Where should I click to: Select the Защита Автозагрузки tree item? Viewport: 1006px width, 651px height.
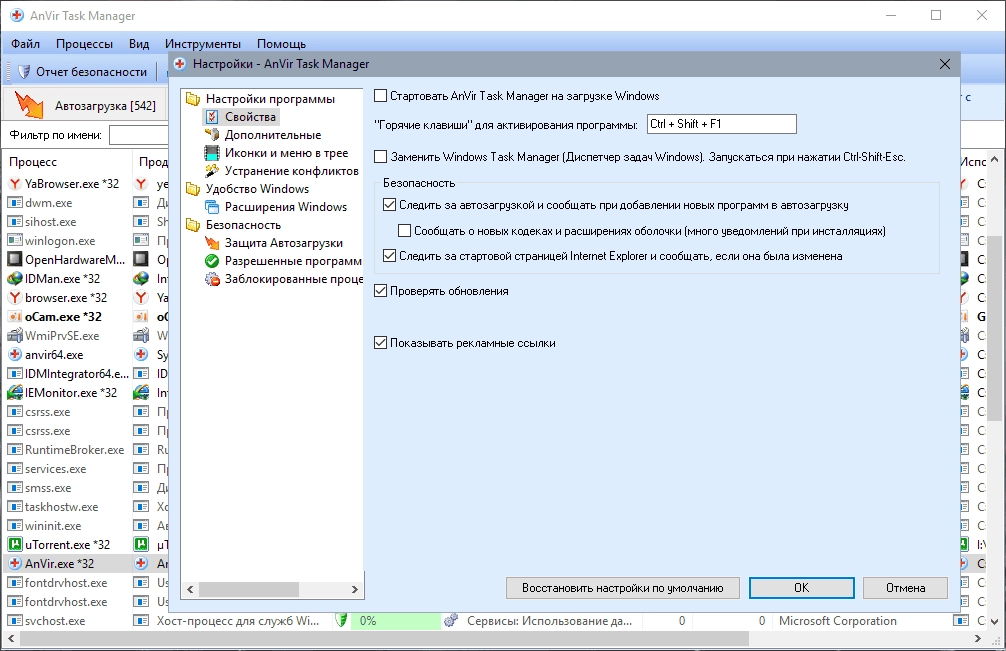[x=284, y=243]
